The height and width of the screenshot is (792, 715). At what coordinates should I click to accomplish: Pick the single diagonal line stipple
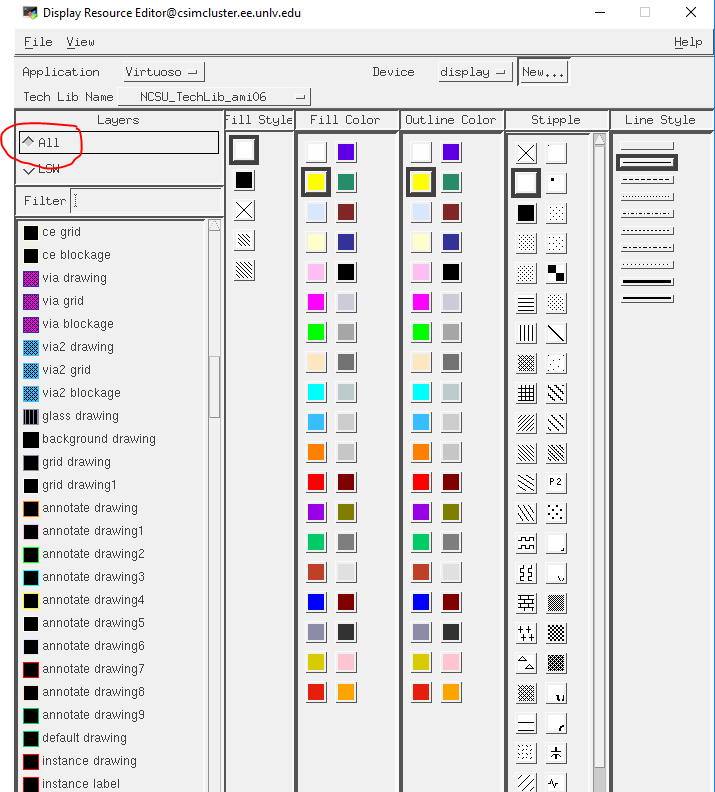pos(556,333)
